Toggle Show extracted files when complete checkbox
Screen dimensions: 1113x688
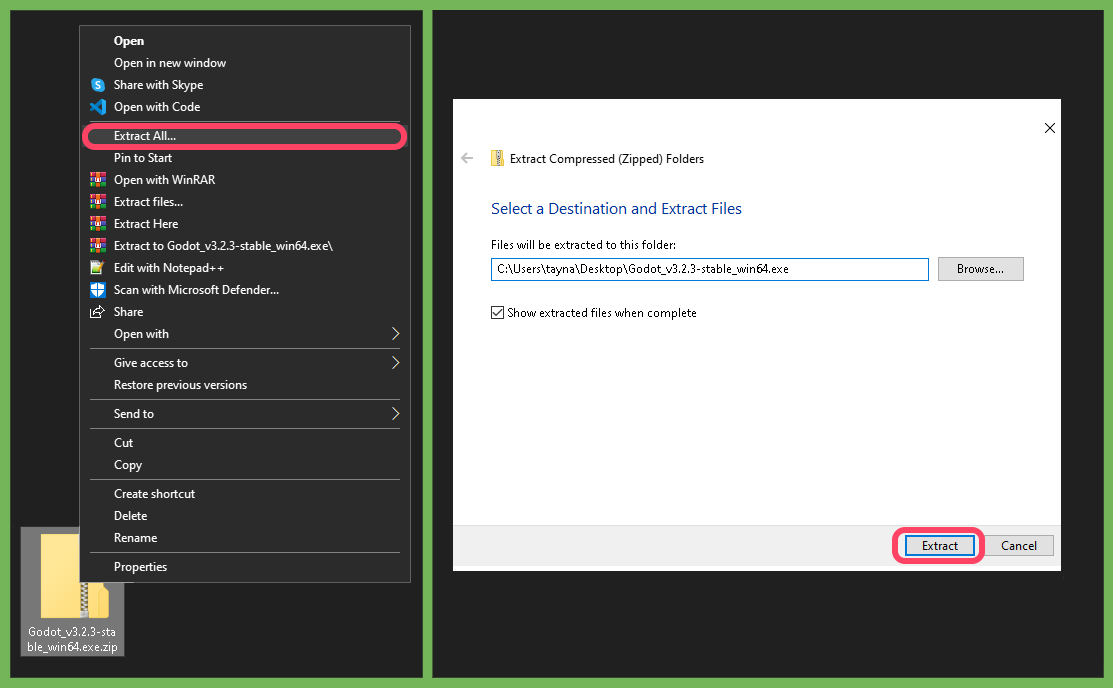[x=498, y=313]
